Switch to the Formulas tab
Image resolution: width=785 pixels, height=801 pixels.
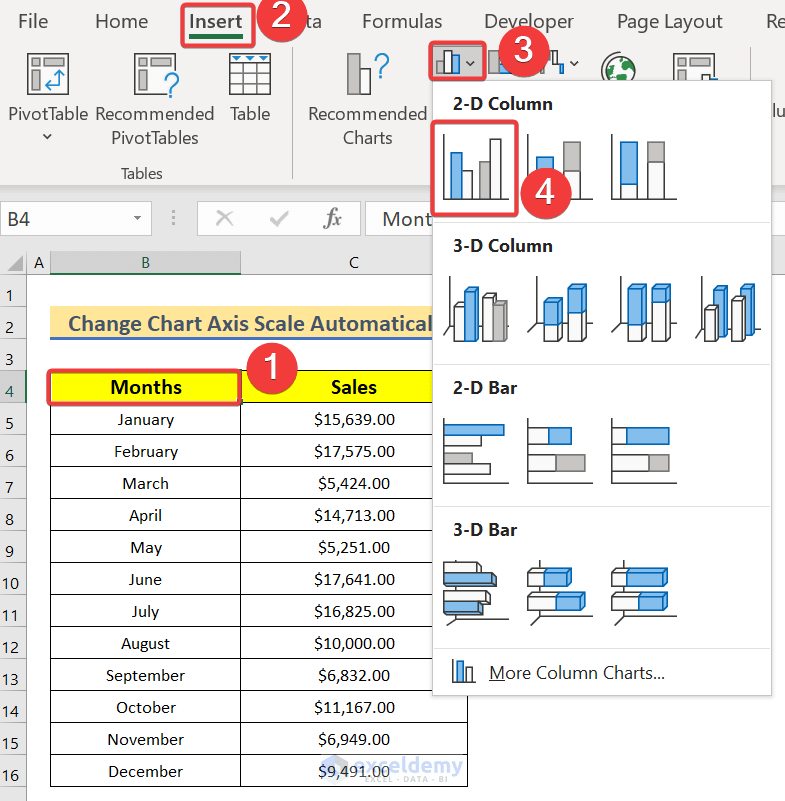[x=402, y=21]
